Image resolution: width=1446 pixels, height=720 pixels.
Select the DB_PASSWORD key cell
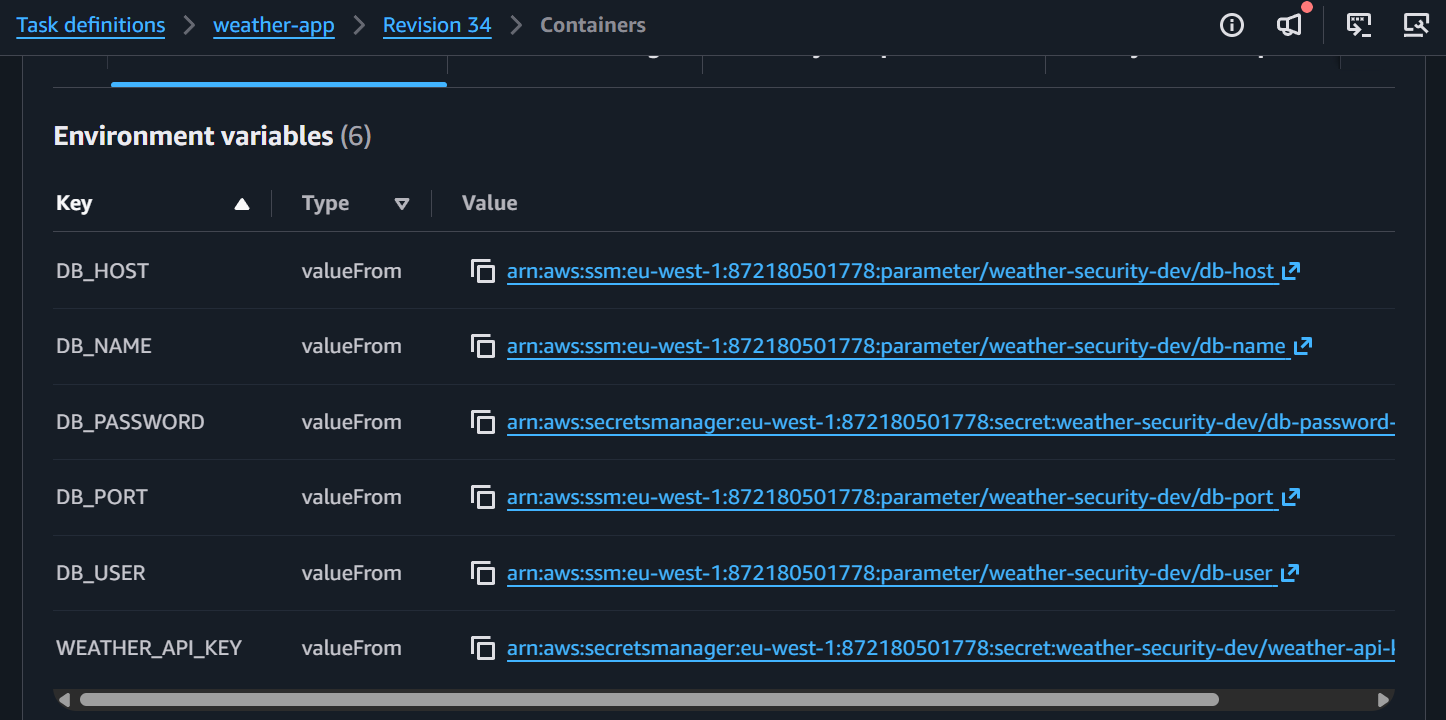tap(130, 422)
